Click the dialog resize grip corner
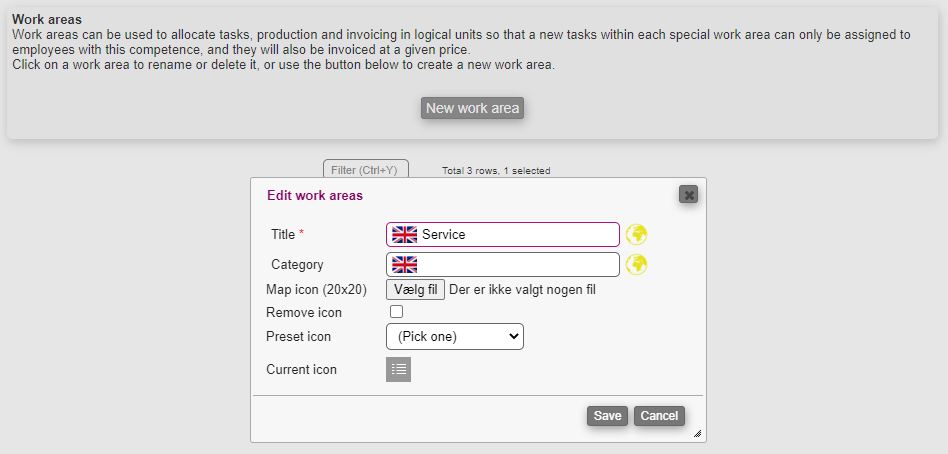Screen dimensions: 948x454 tap(697, 433)
